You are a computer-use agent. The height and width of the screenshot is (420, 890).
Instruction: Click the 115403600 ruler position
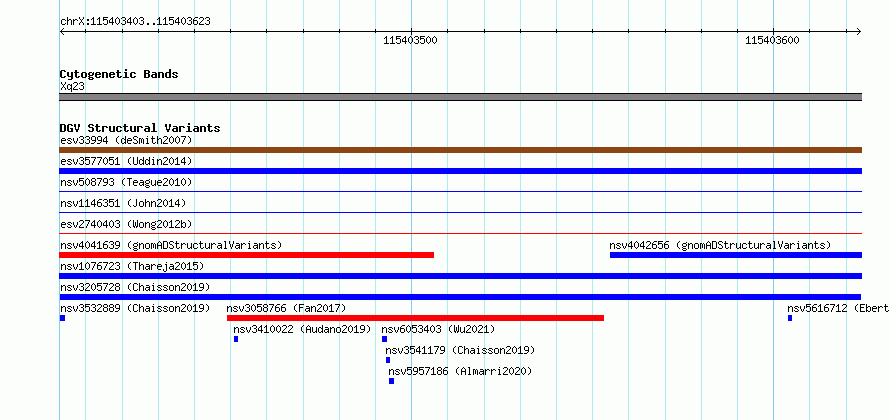[772, 40]
